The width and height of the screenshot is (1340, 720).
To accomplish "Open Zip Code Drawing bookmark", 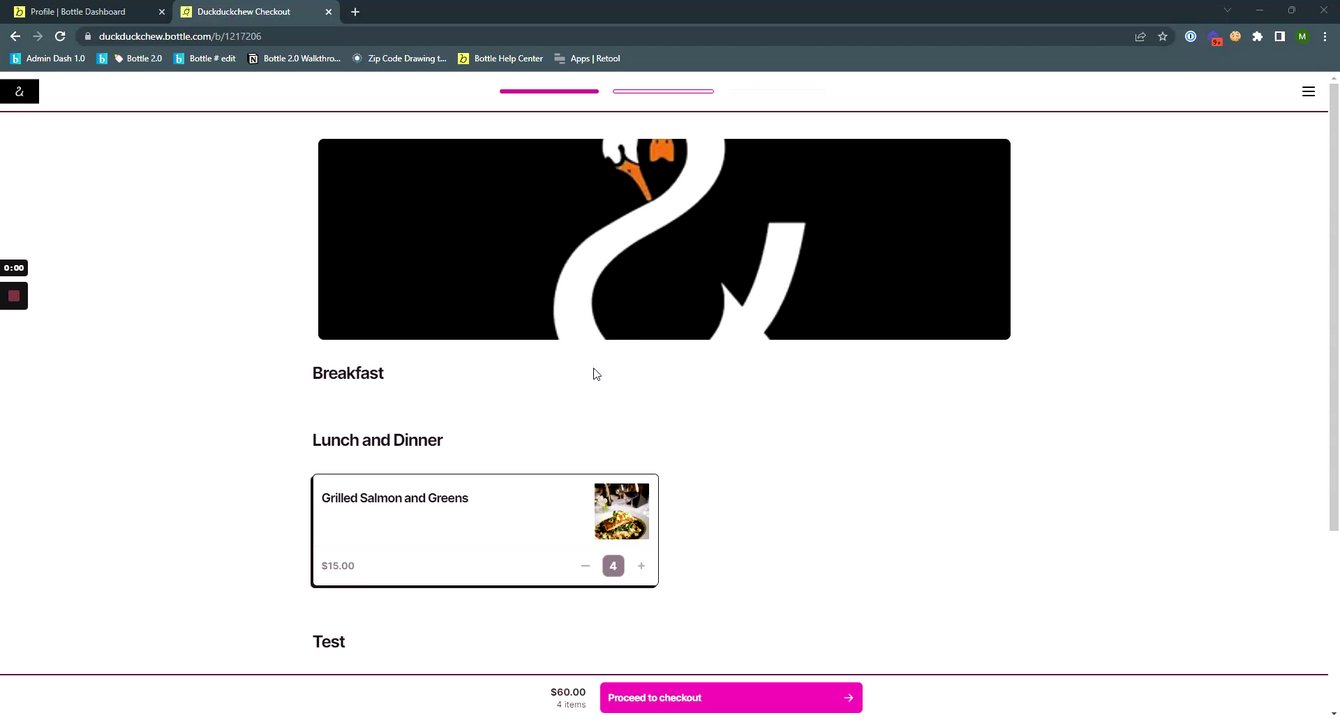I will [400, 59].
